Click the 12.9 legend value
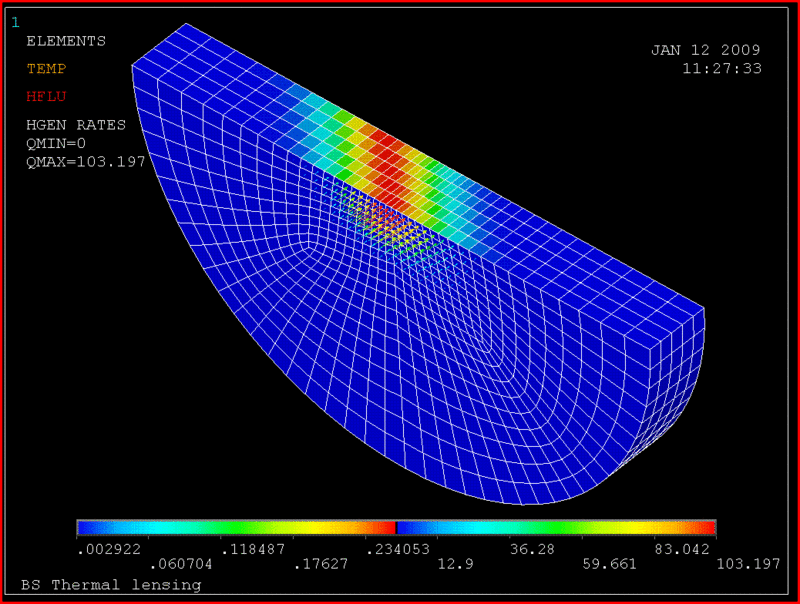Screen dimensions: 800x604 point(456,564)
